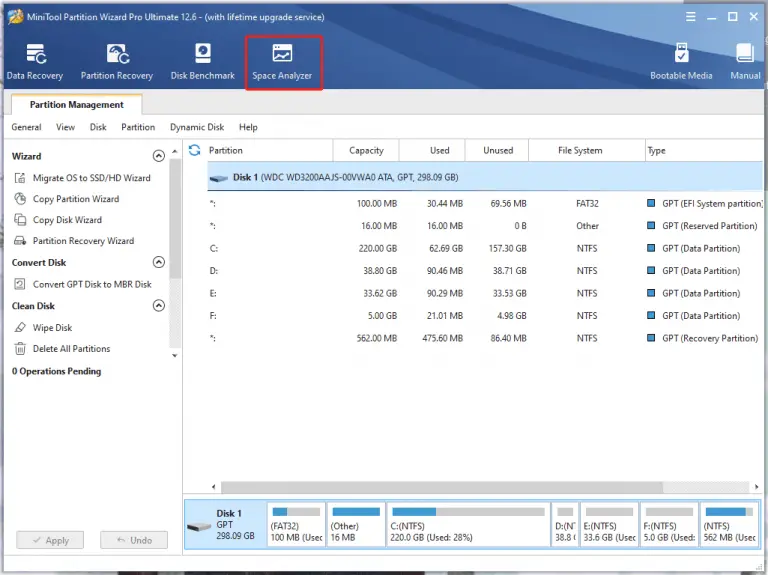Collapse the Clean Disk section

[159, 306]
